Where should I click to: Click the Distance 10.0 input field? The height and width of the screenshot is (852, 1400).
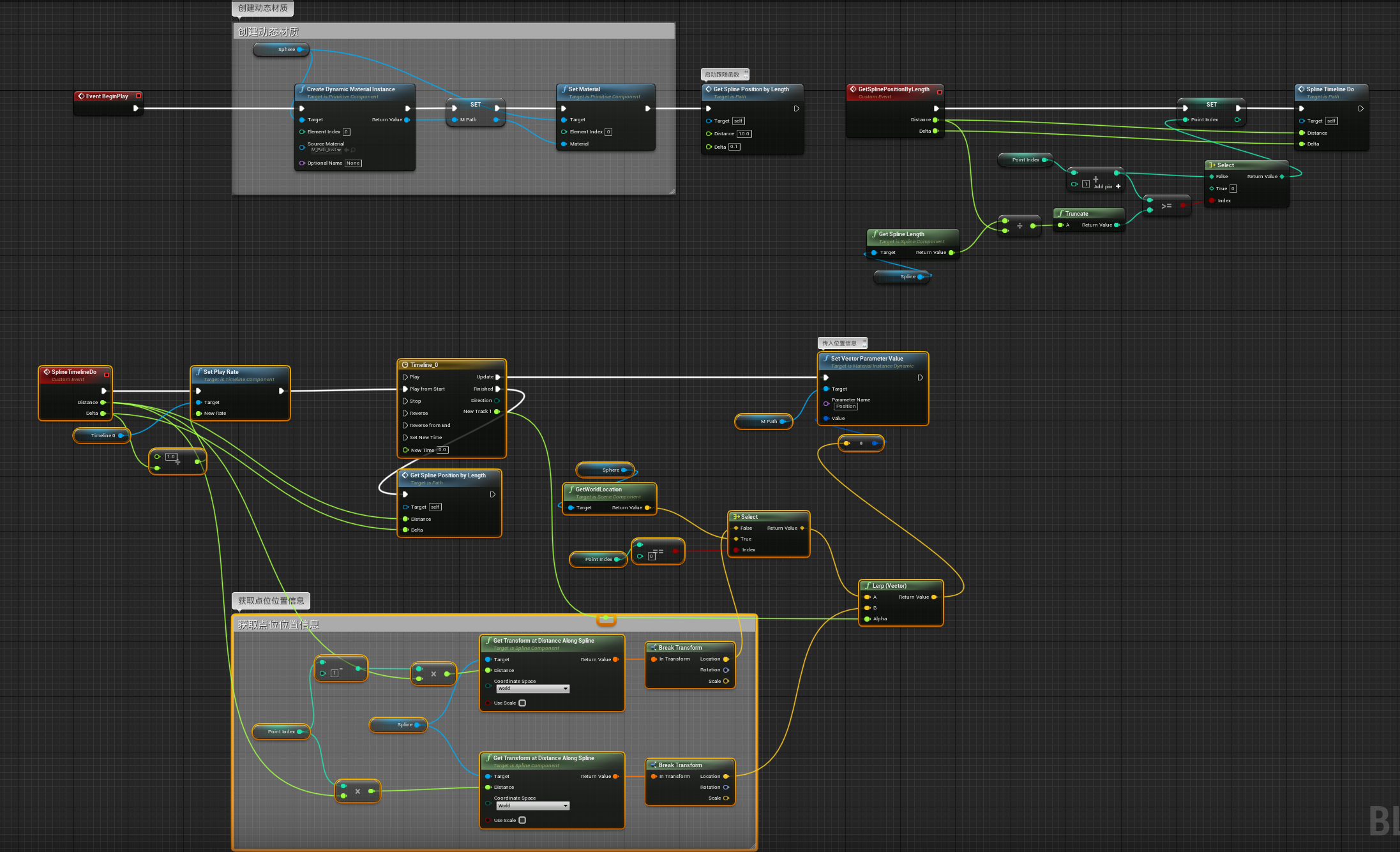(x=744, y=134)
